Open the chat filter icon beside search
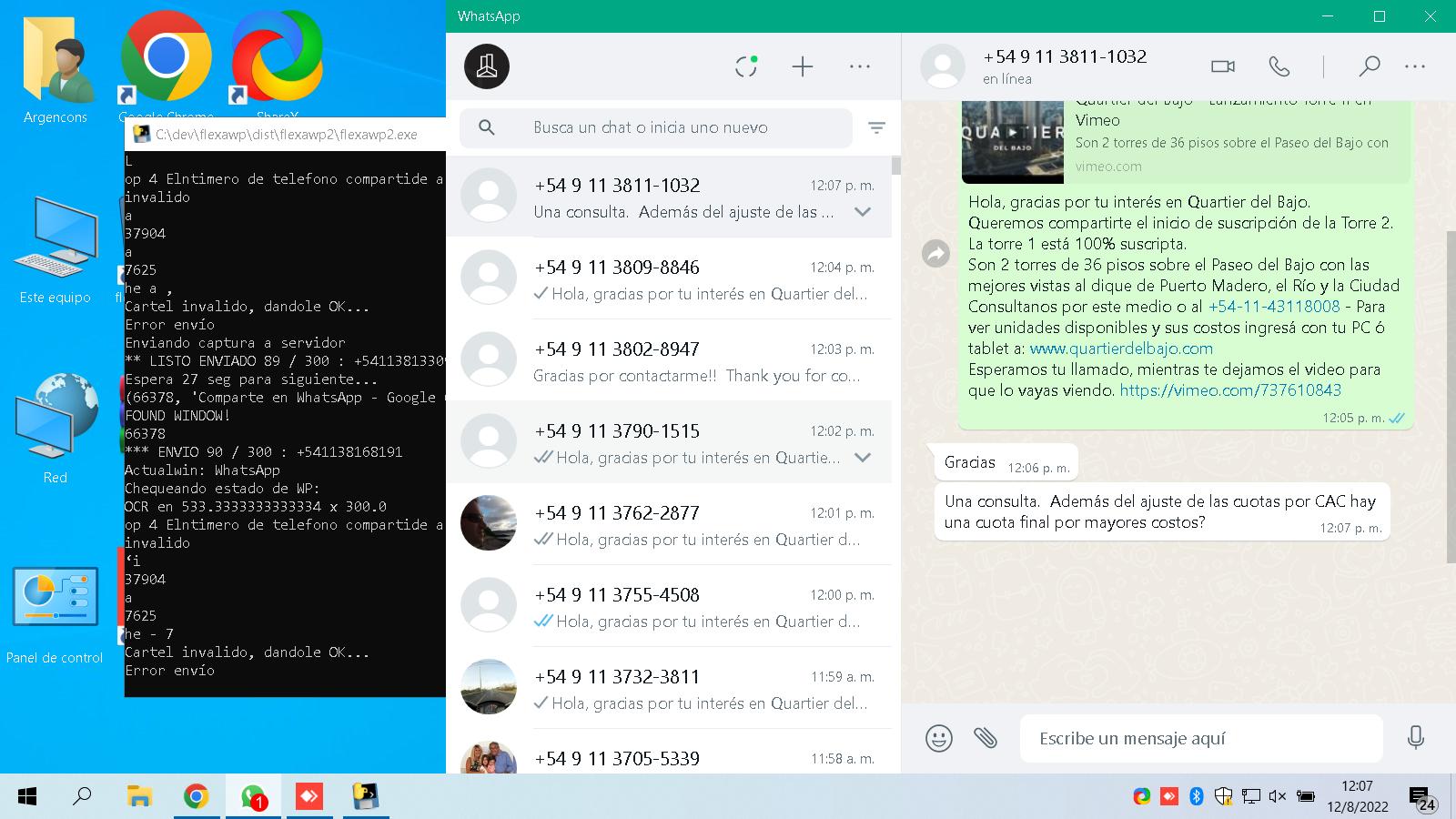The width and height of the screenshot is (1456, 819). [876, 128]
